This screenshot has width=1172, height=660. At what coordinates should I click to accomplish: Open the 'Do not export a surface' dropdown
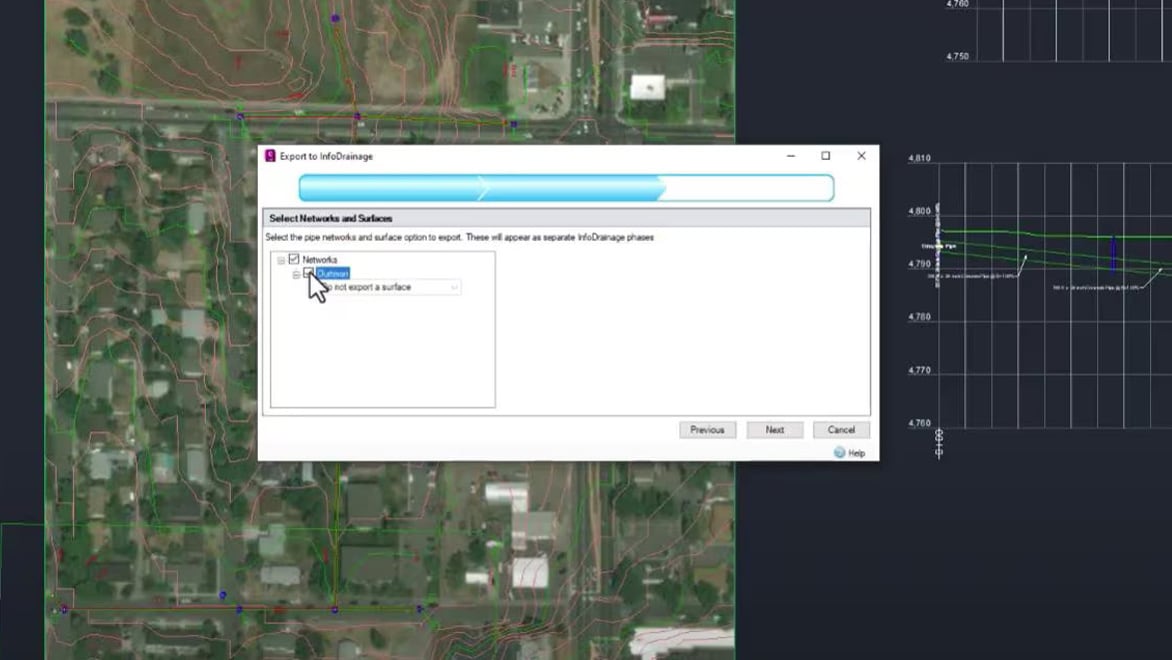point(455,287)
